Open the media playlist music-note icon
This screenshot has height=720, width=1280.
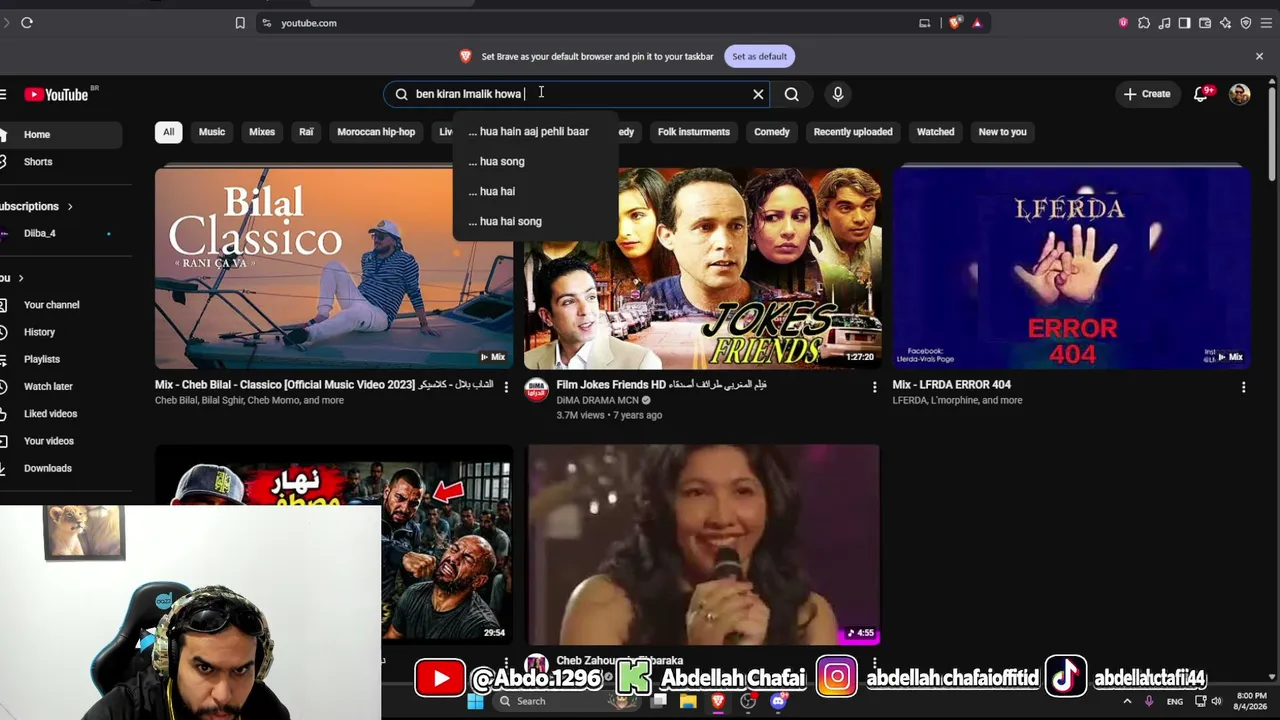[x=1164, y=23]
